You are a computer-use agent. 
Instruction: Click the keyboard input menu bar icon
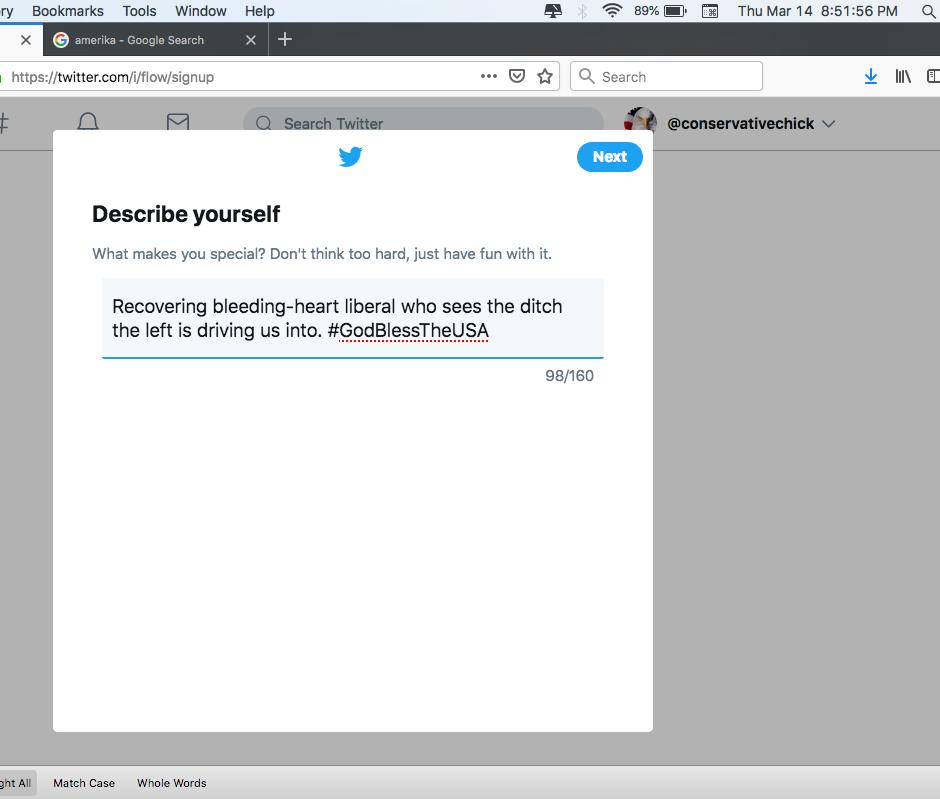point(710,11)
